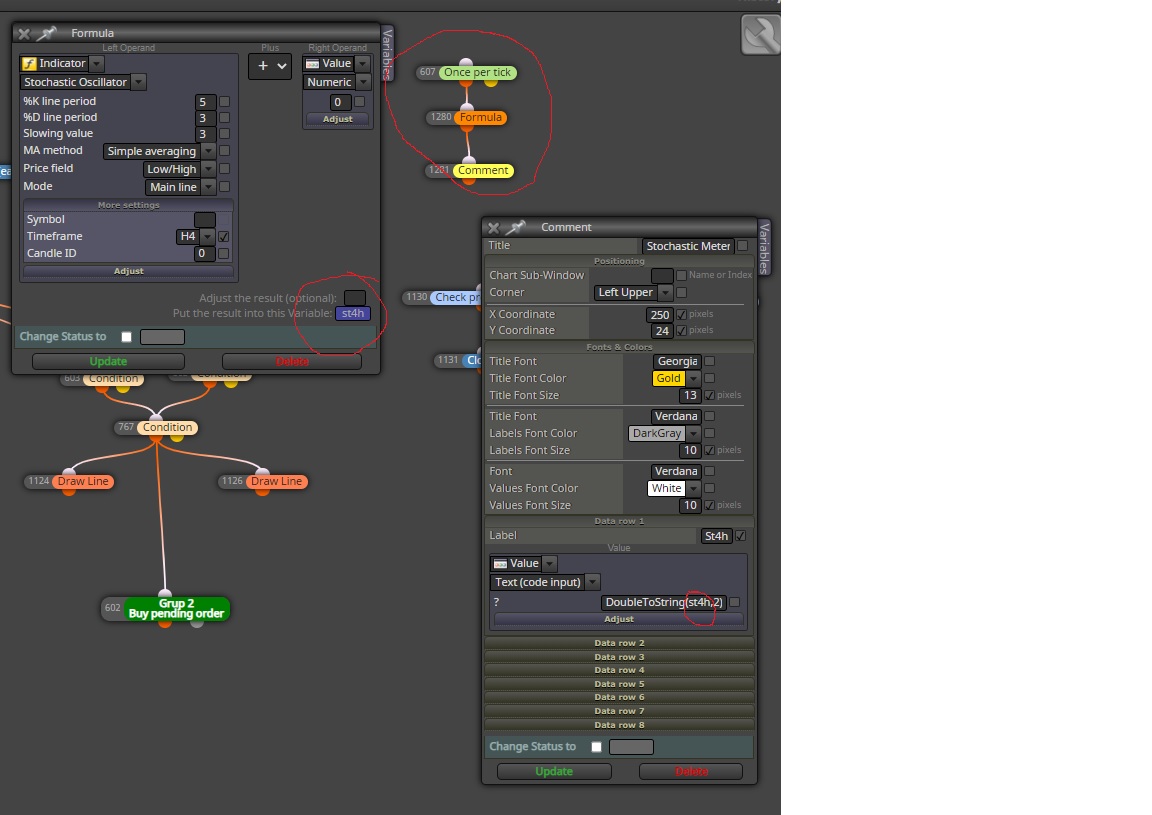Image resolution: width=1152 pixels, height=815 pixels.
Task: Expand Data row 8 section
Action: click(x=619, y=725)
